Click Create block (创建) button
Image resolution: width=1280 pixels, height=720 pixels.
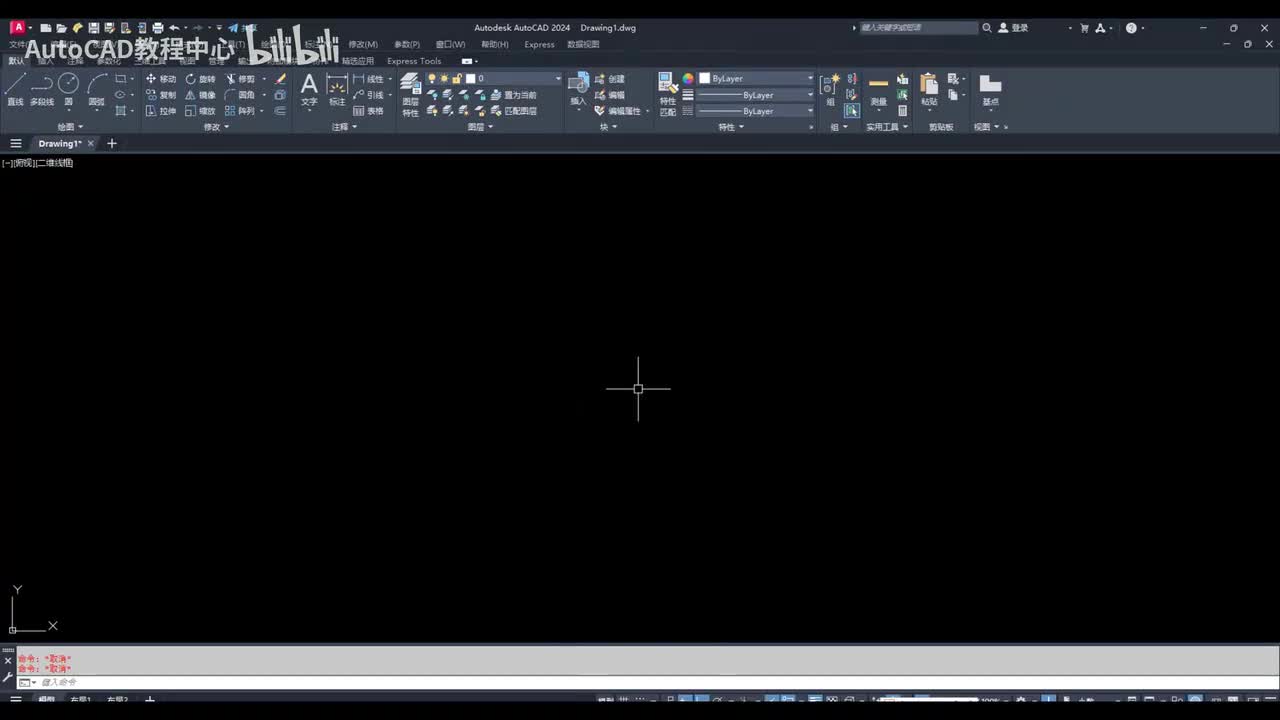(610, 79)
